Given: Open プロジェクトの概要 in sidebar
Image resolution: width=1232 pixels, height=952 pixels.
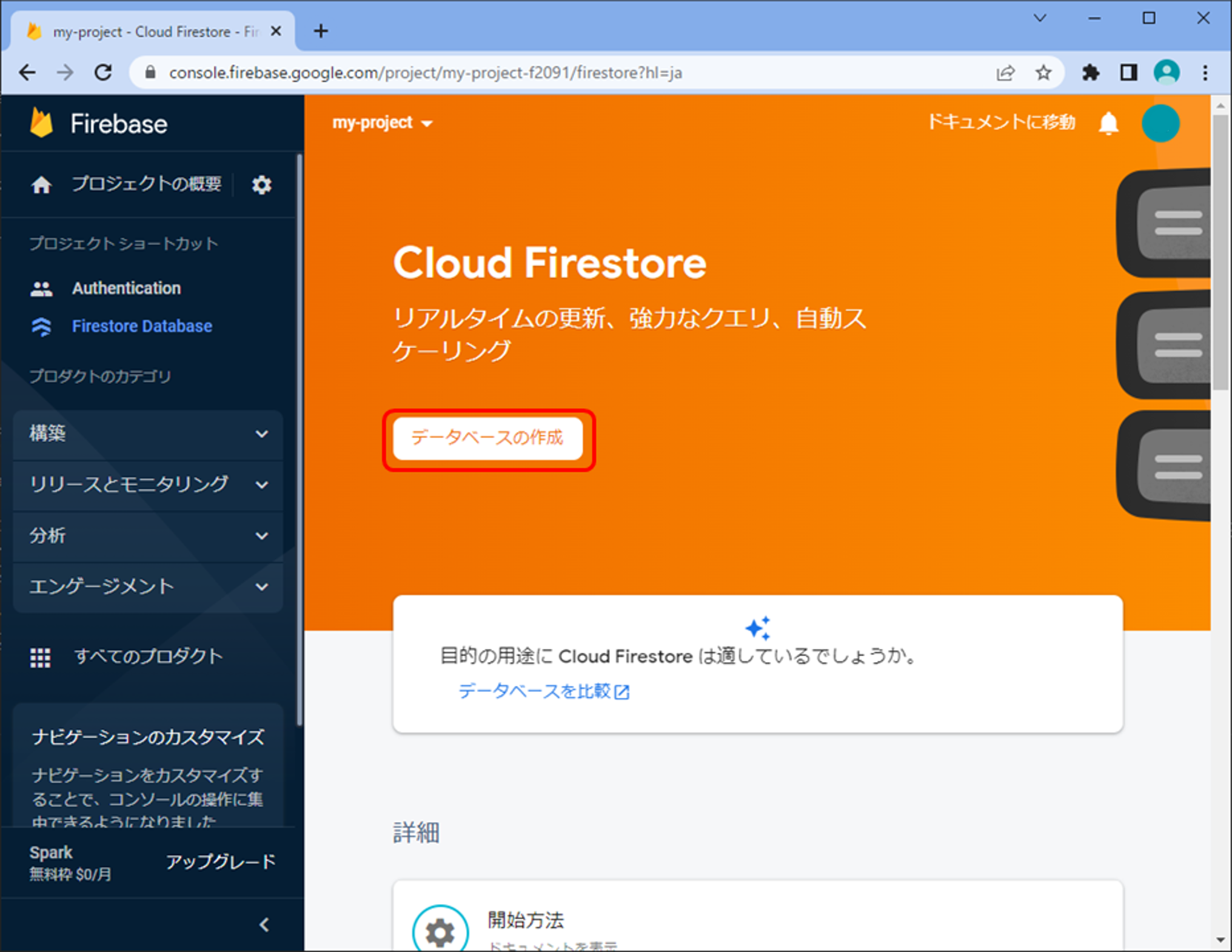Looking at the screenshot, I should pyautogui.click(x=147, y=184).
